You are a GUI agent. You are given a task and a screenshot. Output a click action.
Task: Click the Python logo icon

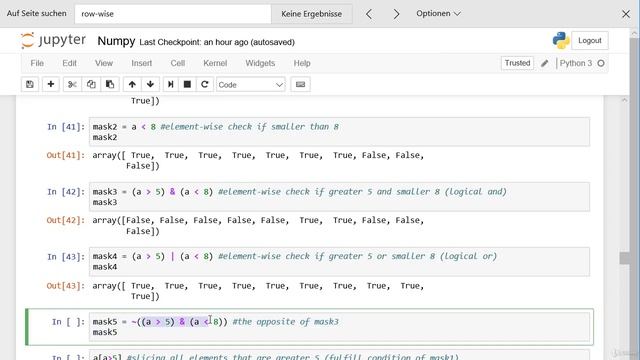click(561, 40)
